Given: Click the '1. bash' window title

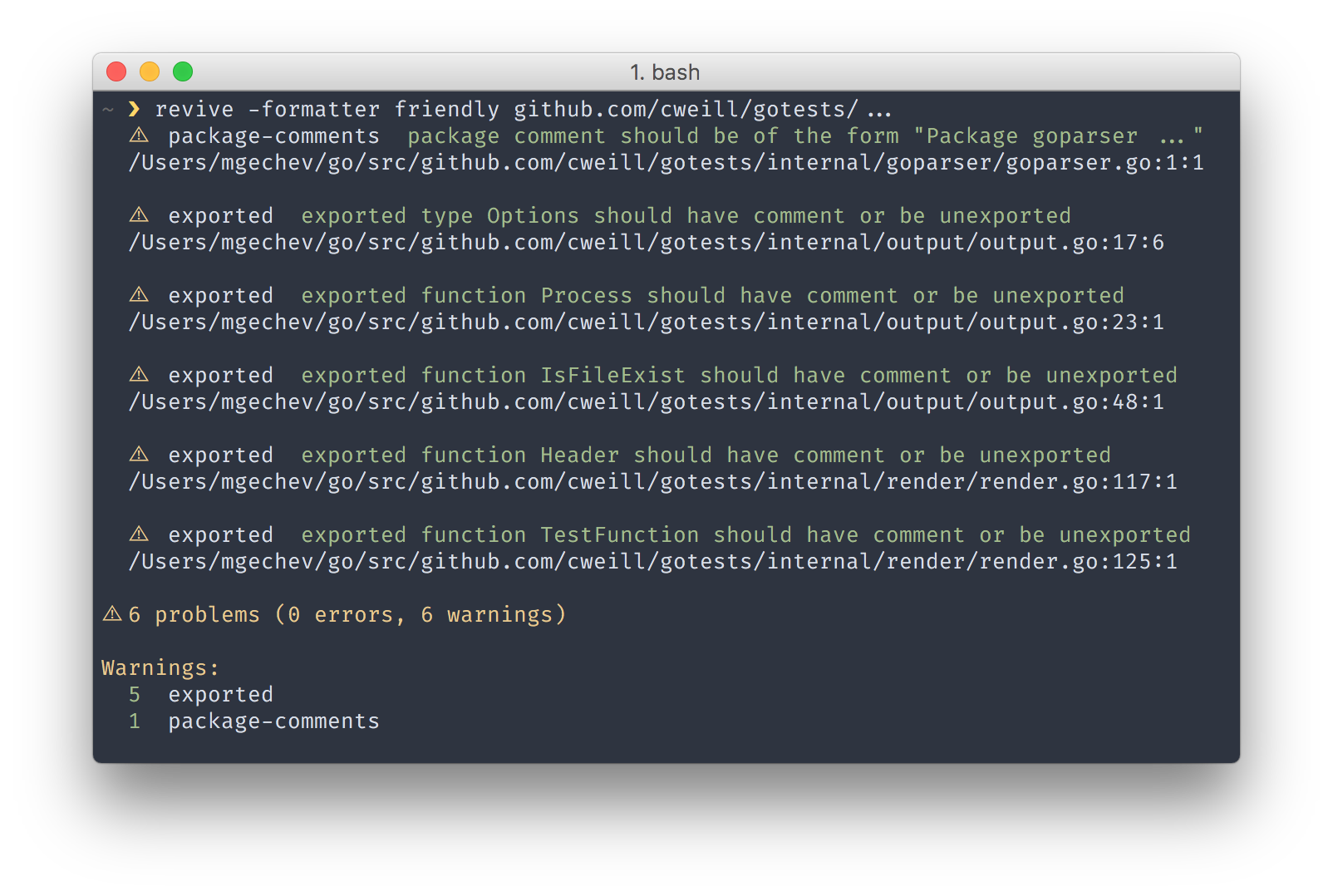Looking at the screenshot, I should (665, 72).
